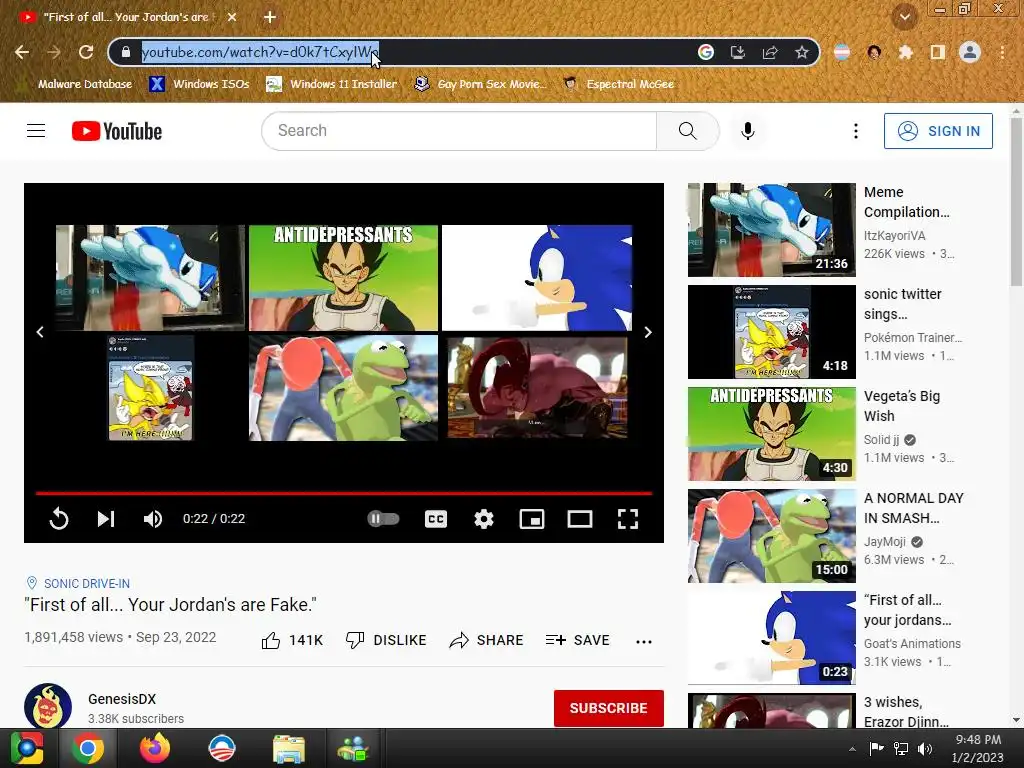Start voice search with microphone icon

point(748,131)
